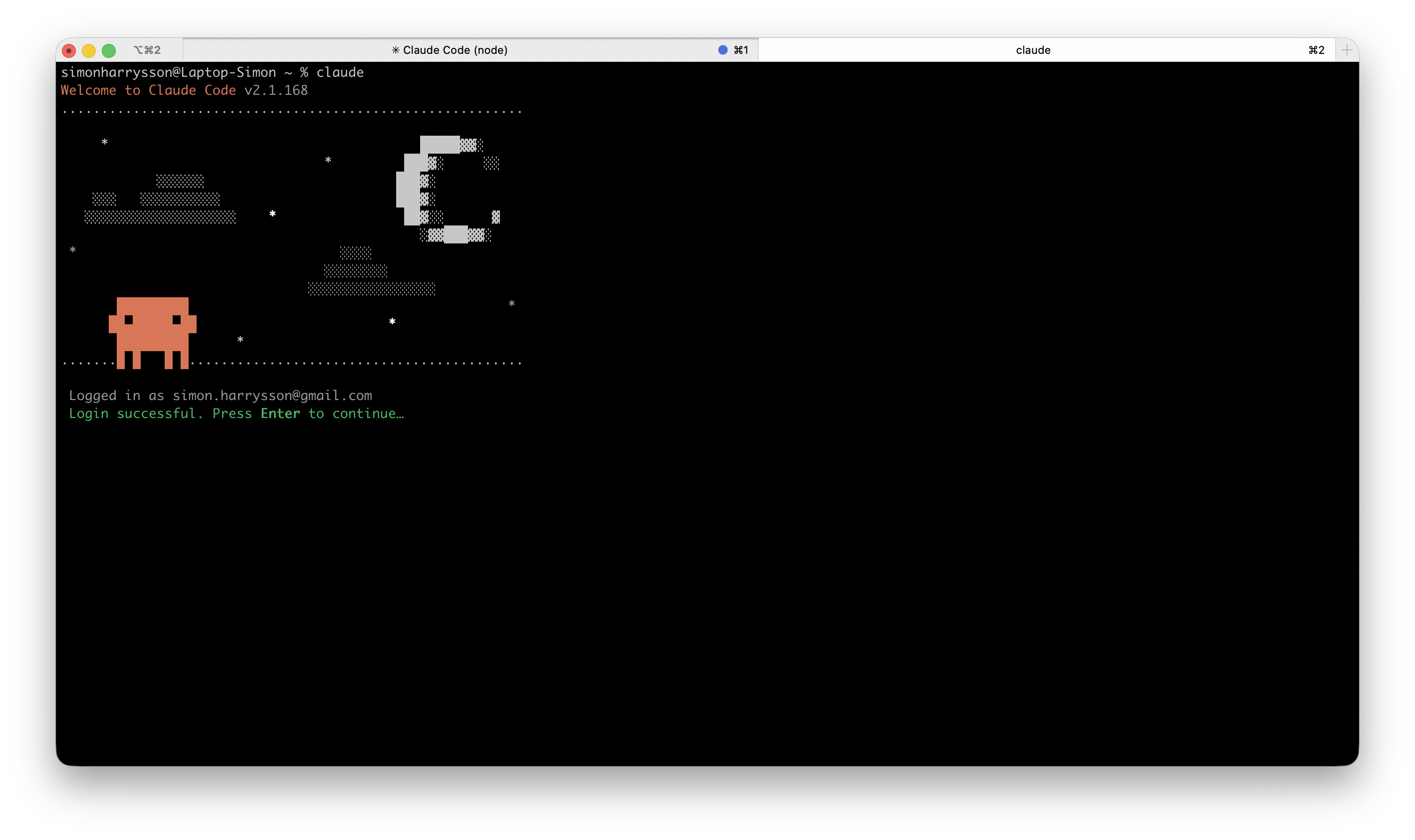The height and width of the screenshot is (840, 1415).
Task: Click the ⌘1 shortcut label on first tab
Action: click(x=741, y=50)
